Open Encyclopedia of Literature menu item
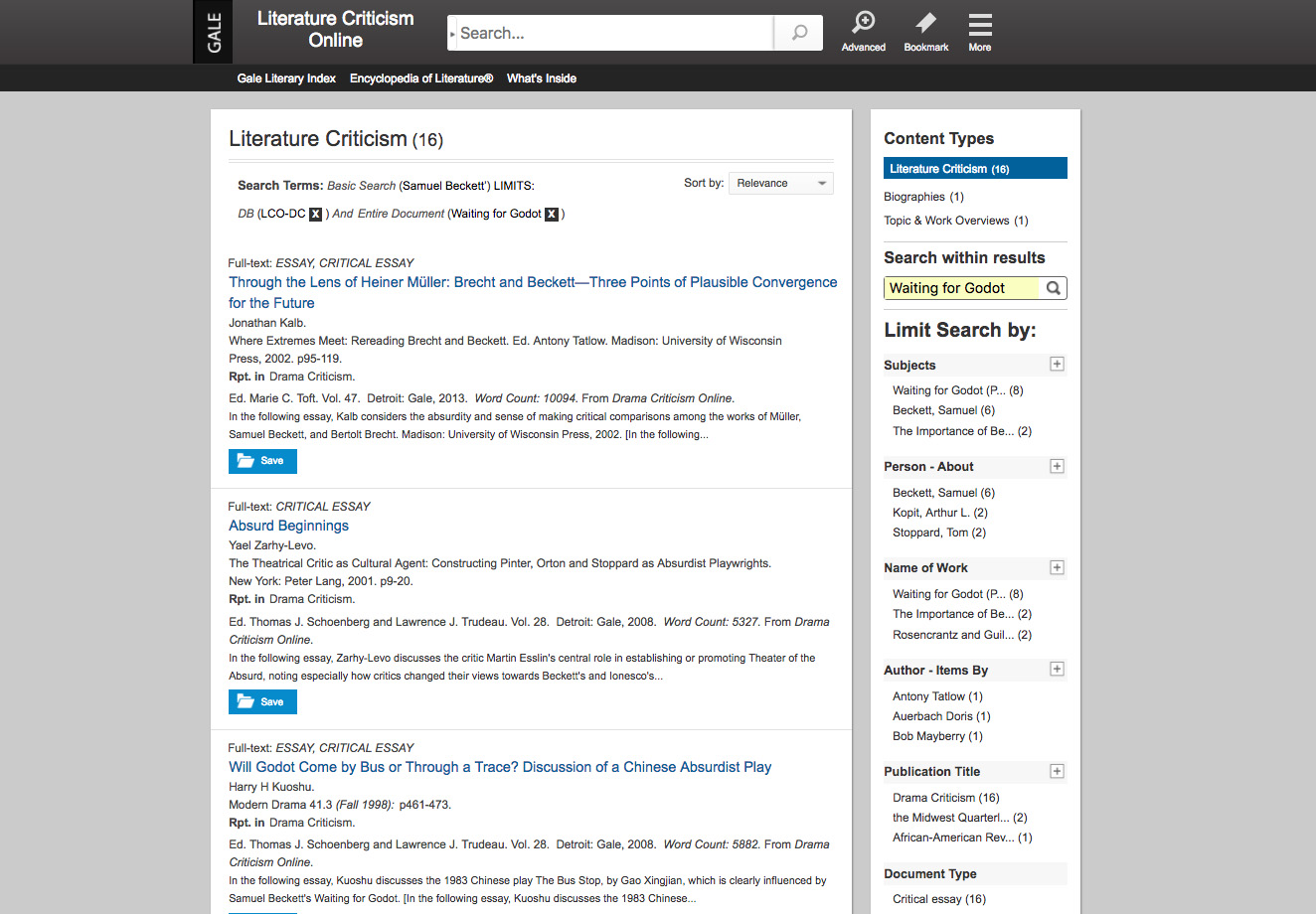This screenshot has width=1316, height=914. 421,78
